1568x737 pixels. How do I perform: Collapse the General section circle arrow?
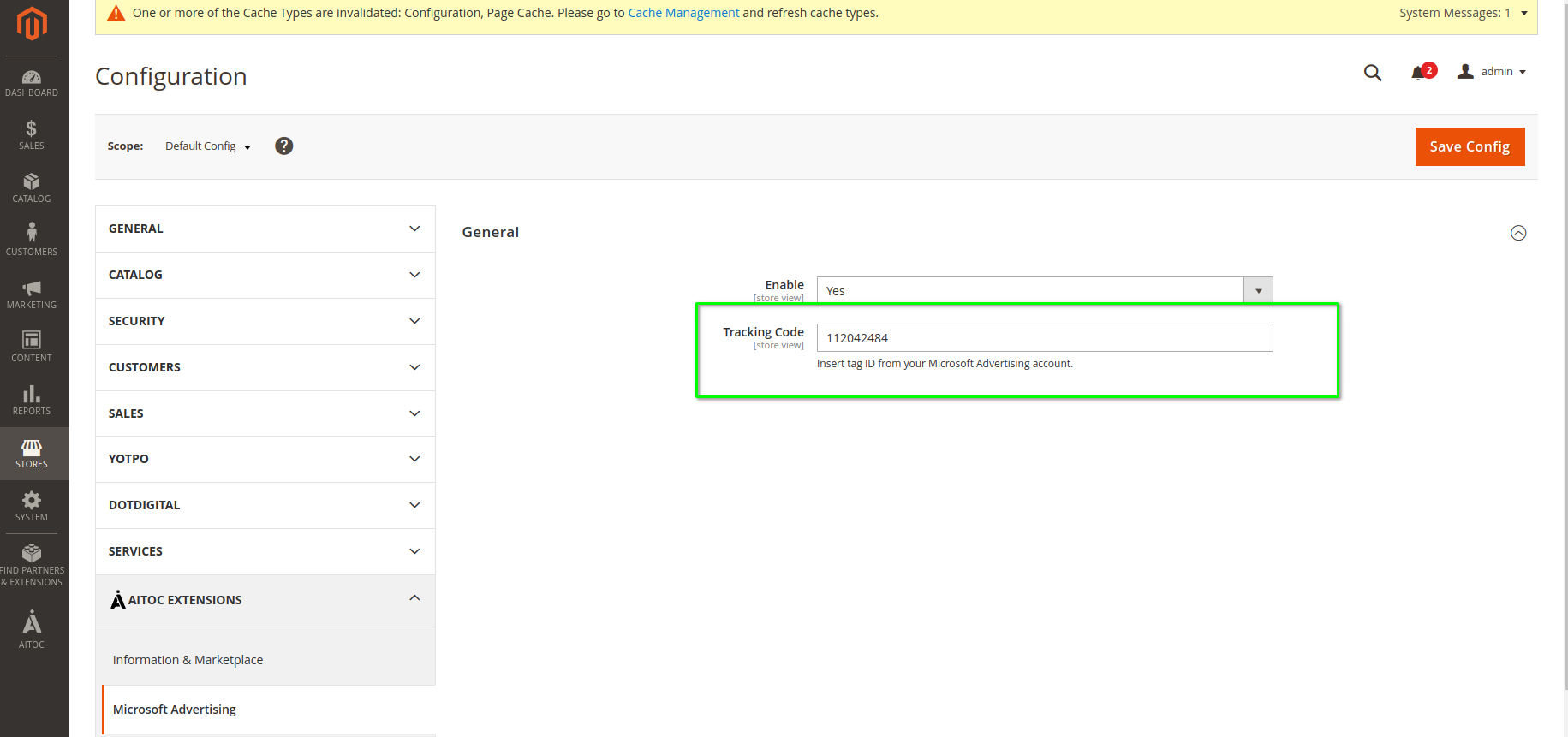pyautogui.click(x=1518, y=233)
